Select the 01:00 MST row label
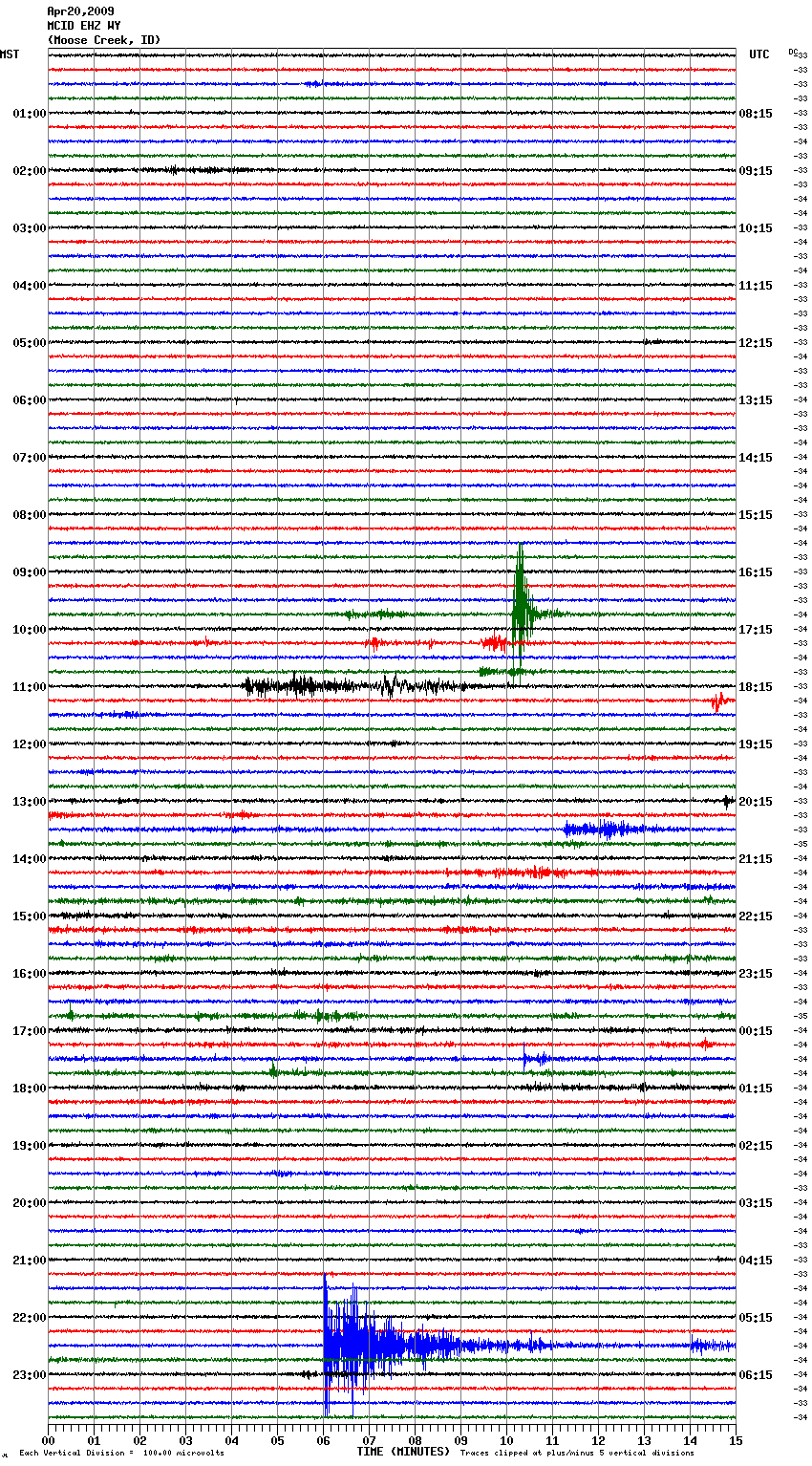Image resolution: width=812 pixels, height=1466 pixels. 30,114
